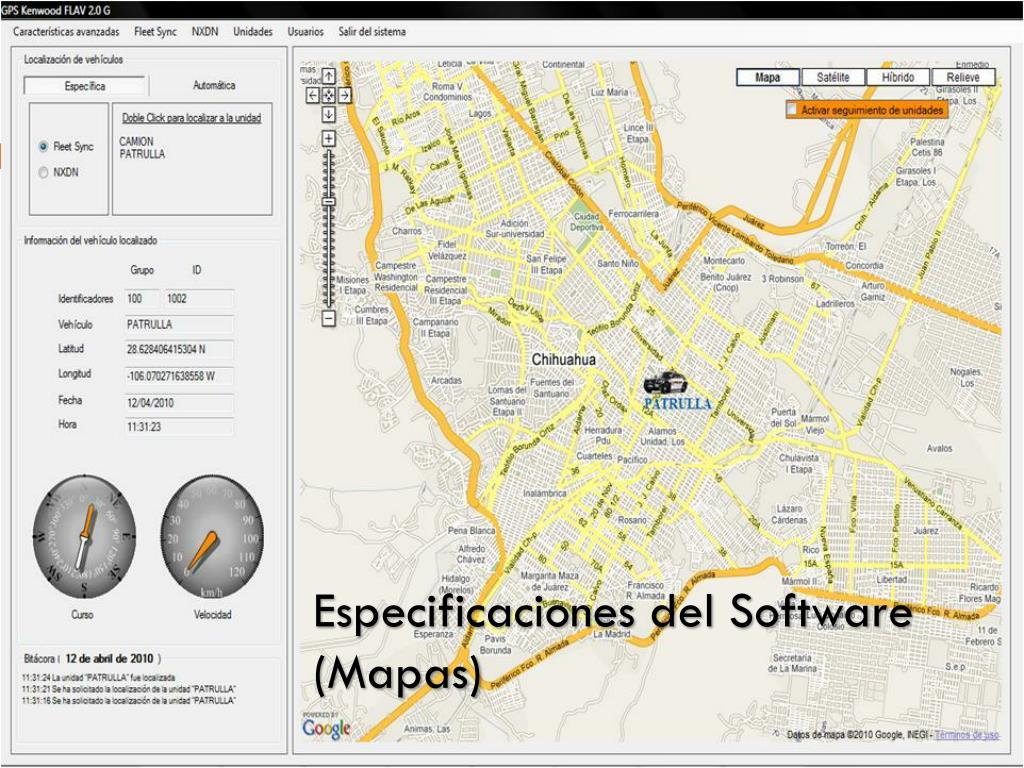Open the Términos de uso link
Image resolution: width=1024 pixels, height=768 pixels.
(x=967, y=735)
